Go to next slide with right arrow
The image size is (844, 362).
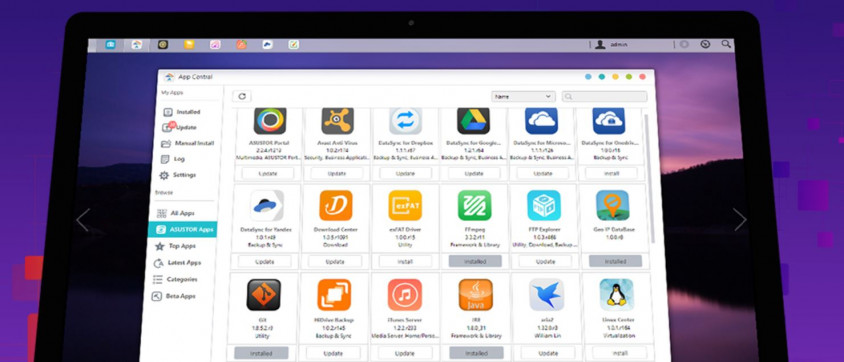740,220
